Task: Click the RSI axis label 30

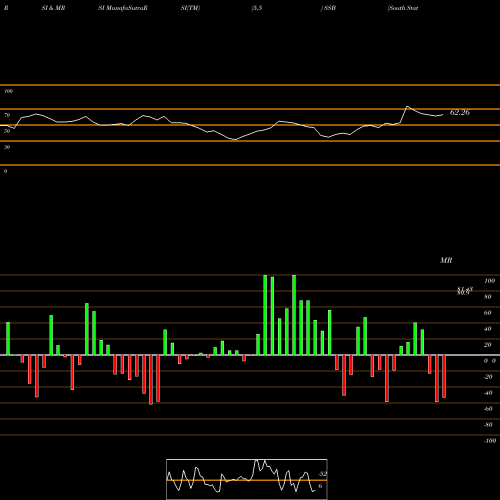Action: (7, 147)
